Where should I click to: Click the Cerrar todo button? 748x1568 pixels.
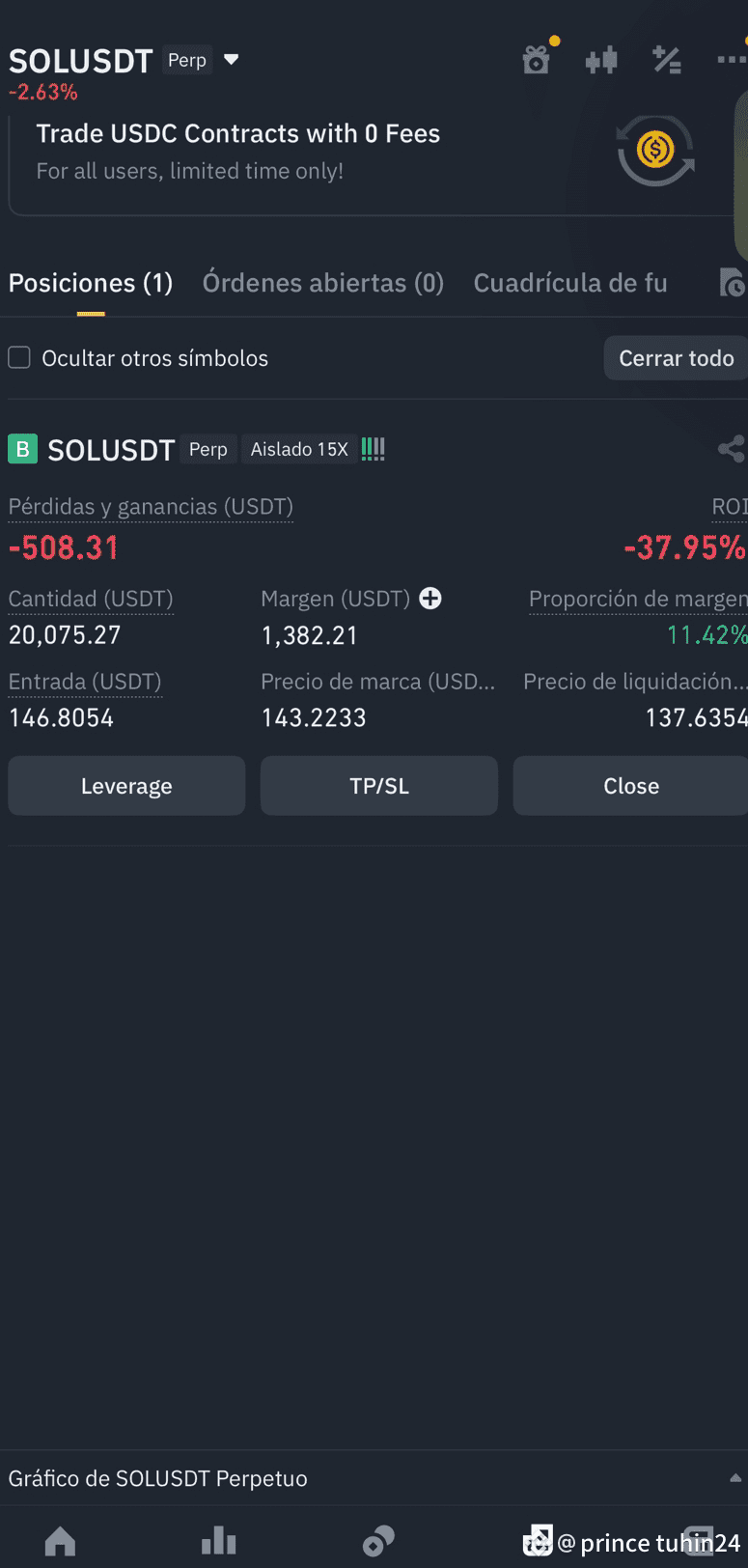676,358
